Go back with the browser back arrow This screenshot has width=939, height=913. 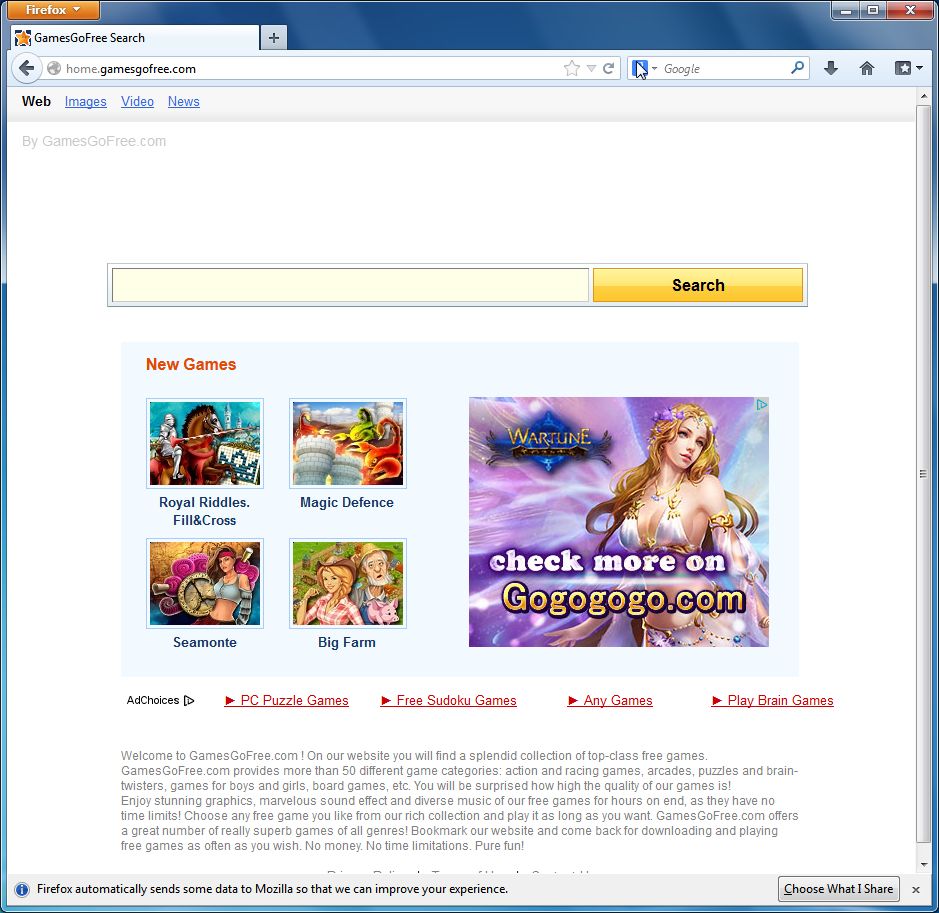[26, 68]
